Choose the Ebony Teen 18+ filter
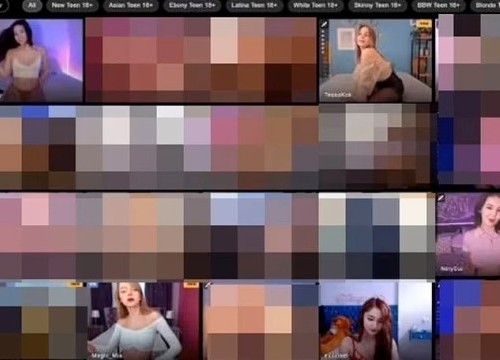 (192, 5)
